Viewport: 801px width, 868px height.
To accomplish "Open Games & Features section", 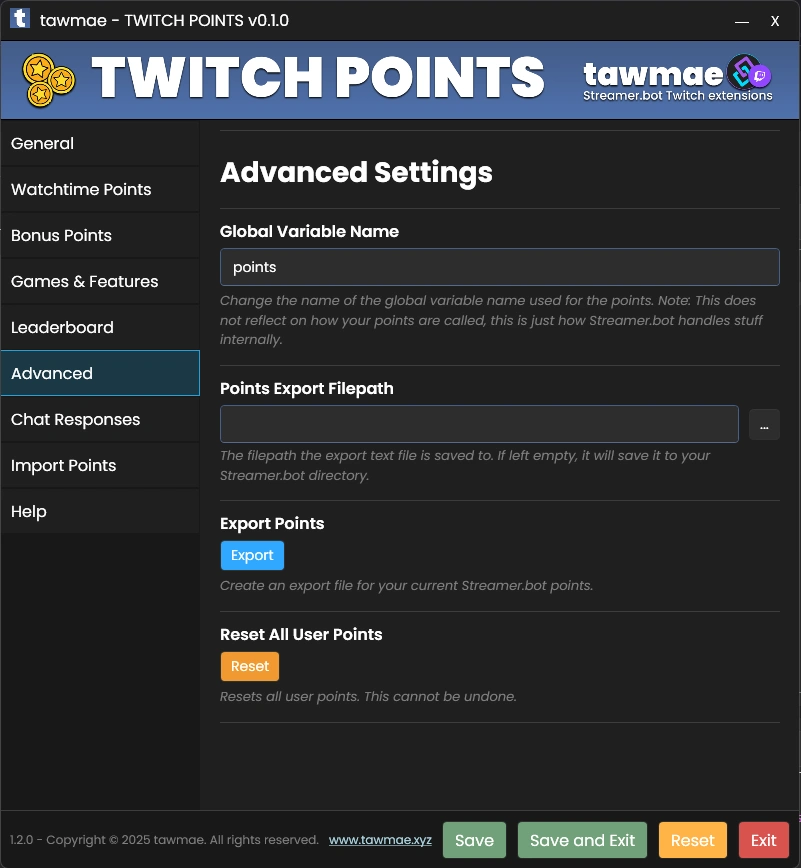I will [x=100, y=281].
